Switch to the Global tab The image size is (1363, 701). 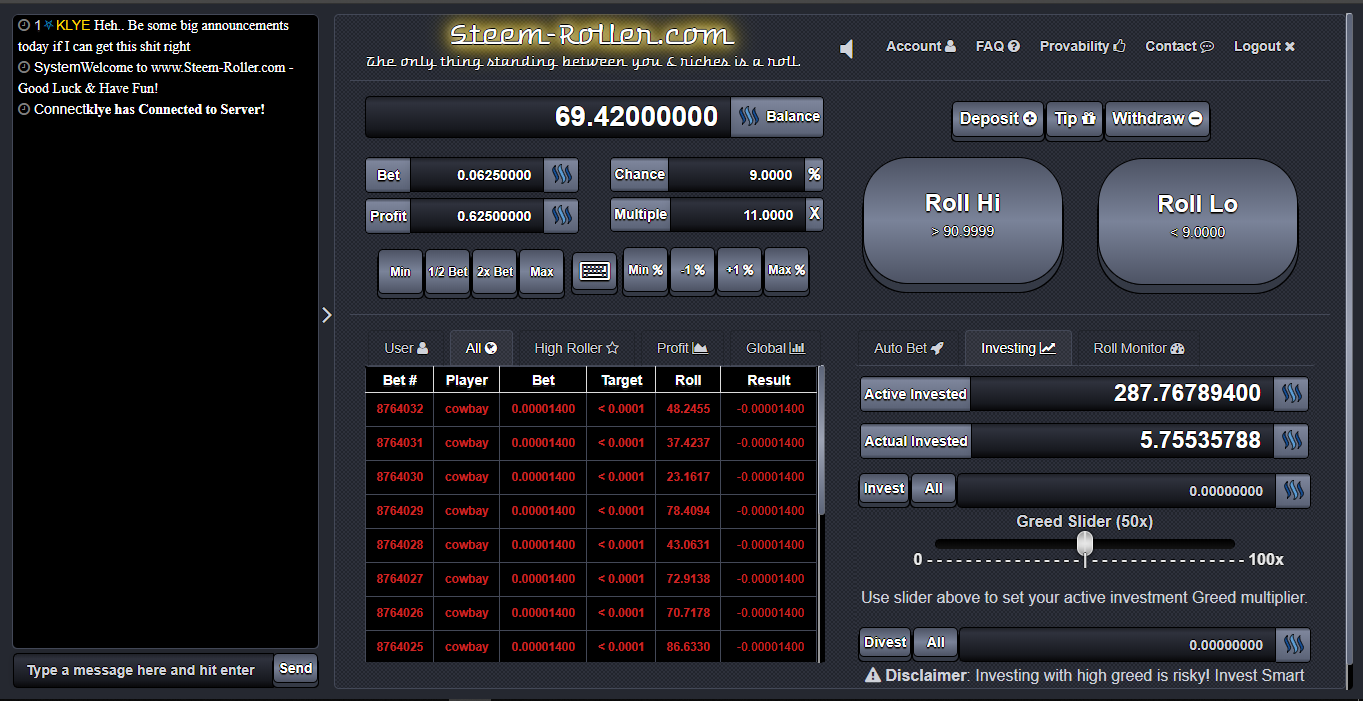[775, 348]
